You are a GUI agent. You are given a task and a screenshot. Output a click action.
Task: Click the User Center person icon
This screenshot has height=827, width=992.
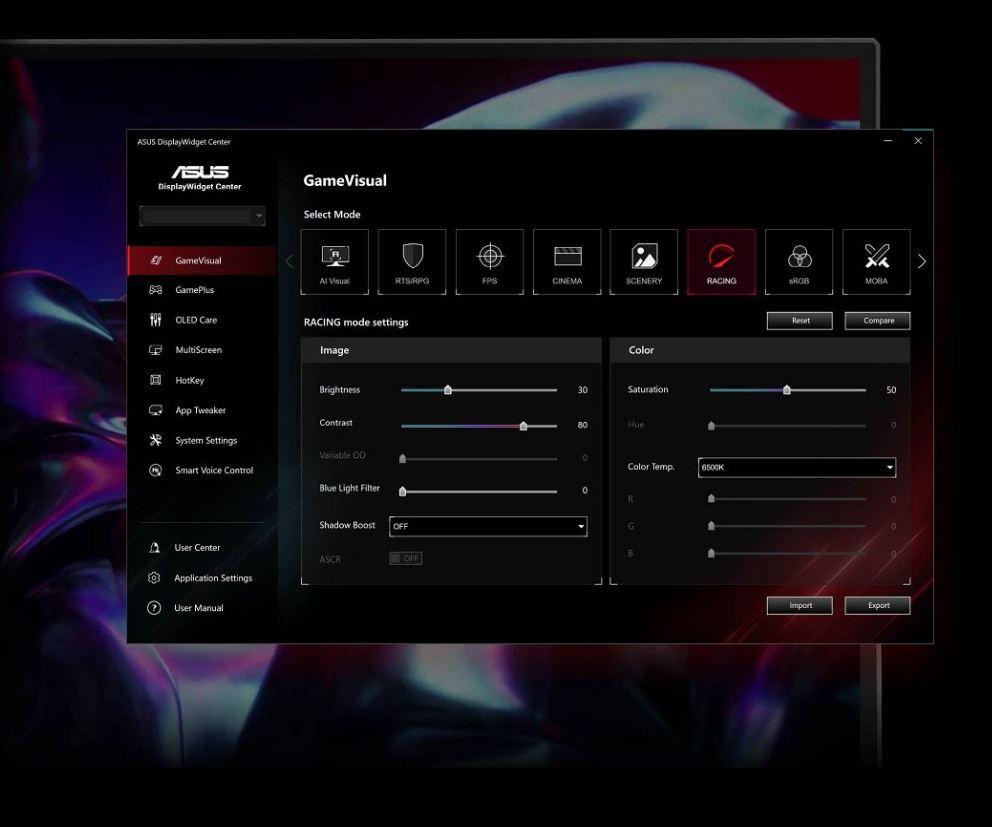[154, 547]
